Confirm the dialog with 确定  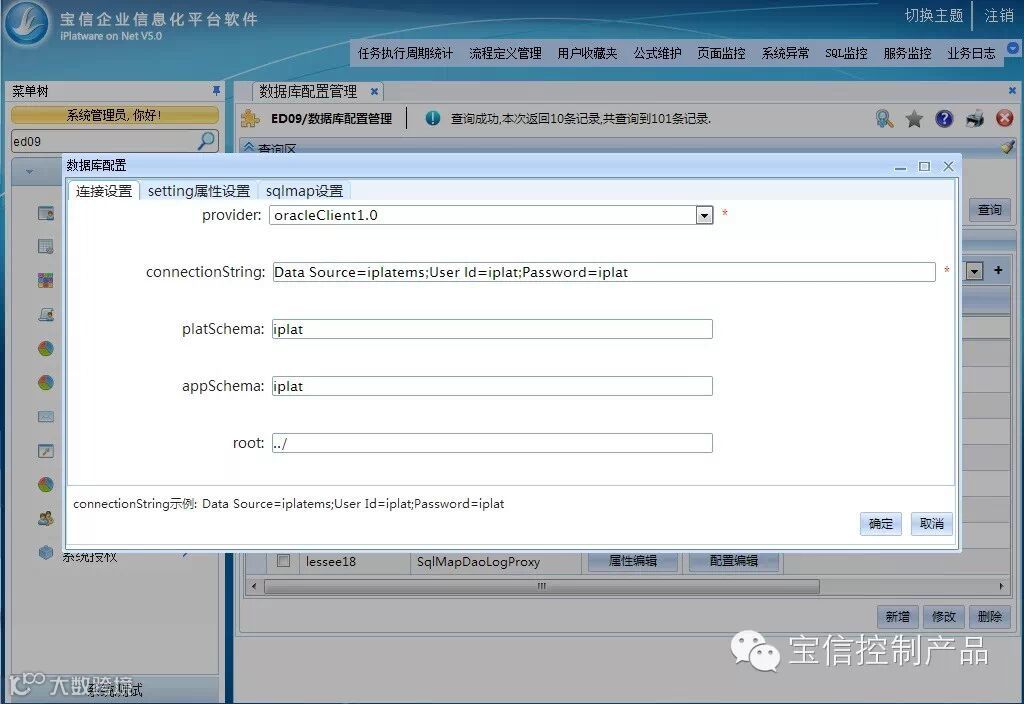coord(880,524)
